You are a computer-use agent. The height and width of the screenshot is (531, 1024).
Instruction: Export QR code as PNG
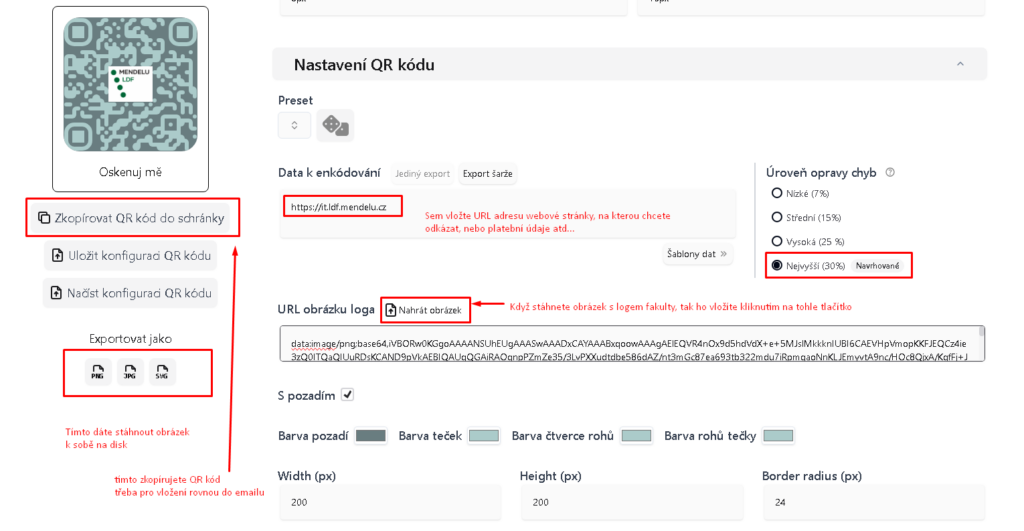(x=97, y=372)
